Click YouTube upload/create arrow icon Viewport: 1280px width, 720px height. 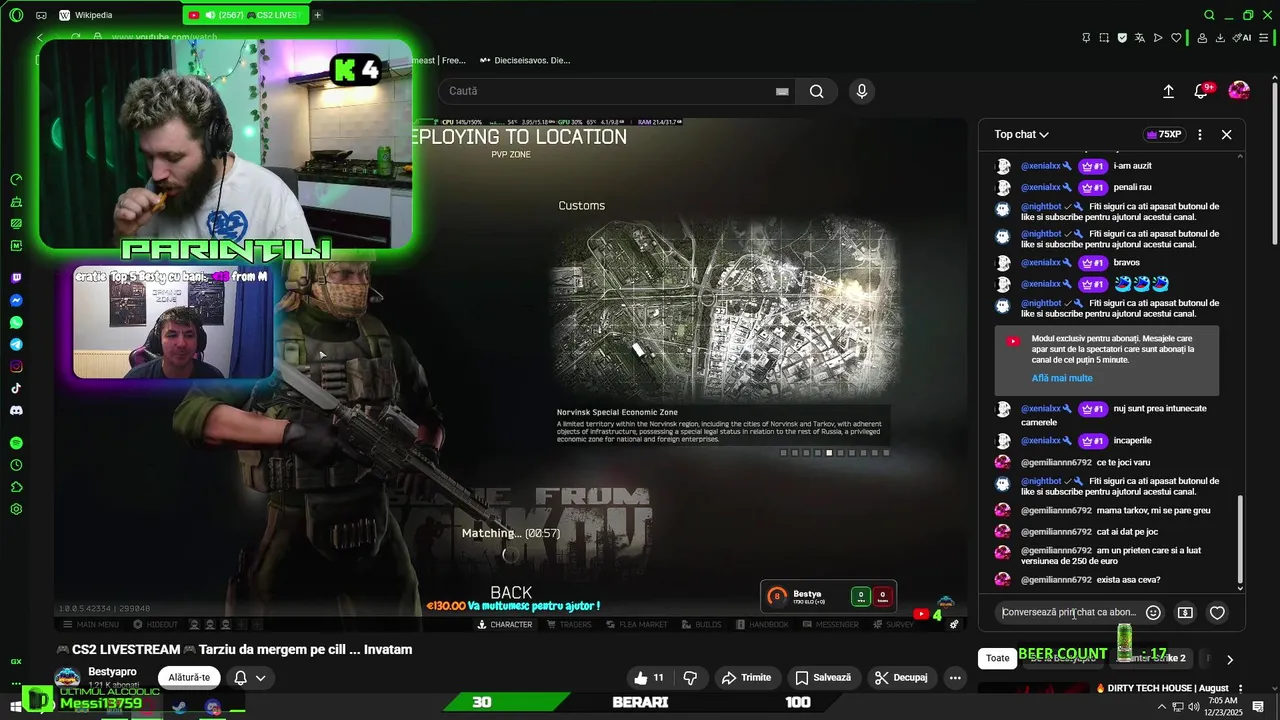click(1168, 91)
